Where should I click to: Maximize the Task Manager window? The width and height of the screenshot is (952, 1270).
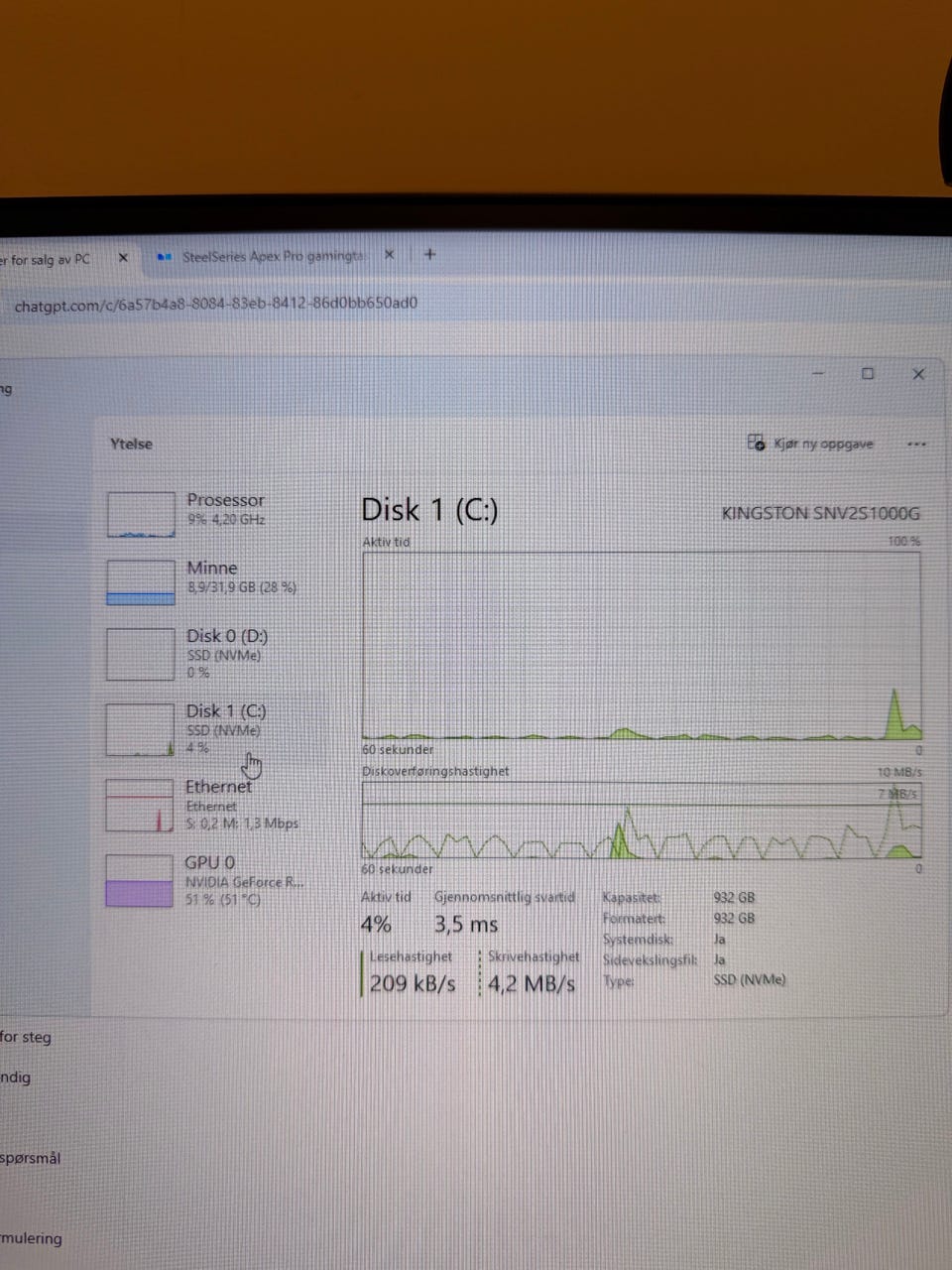868,373
